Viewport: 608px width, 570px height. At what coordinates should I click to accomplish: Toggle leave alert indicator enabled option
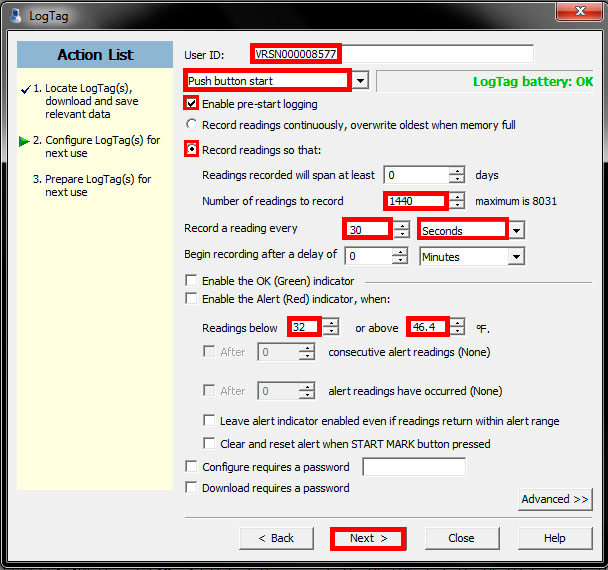pyautogui.click(x=210, y=421)
